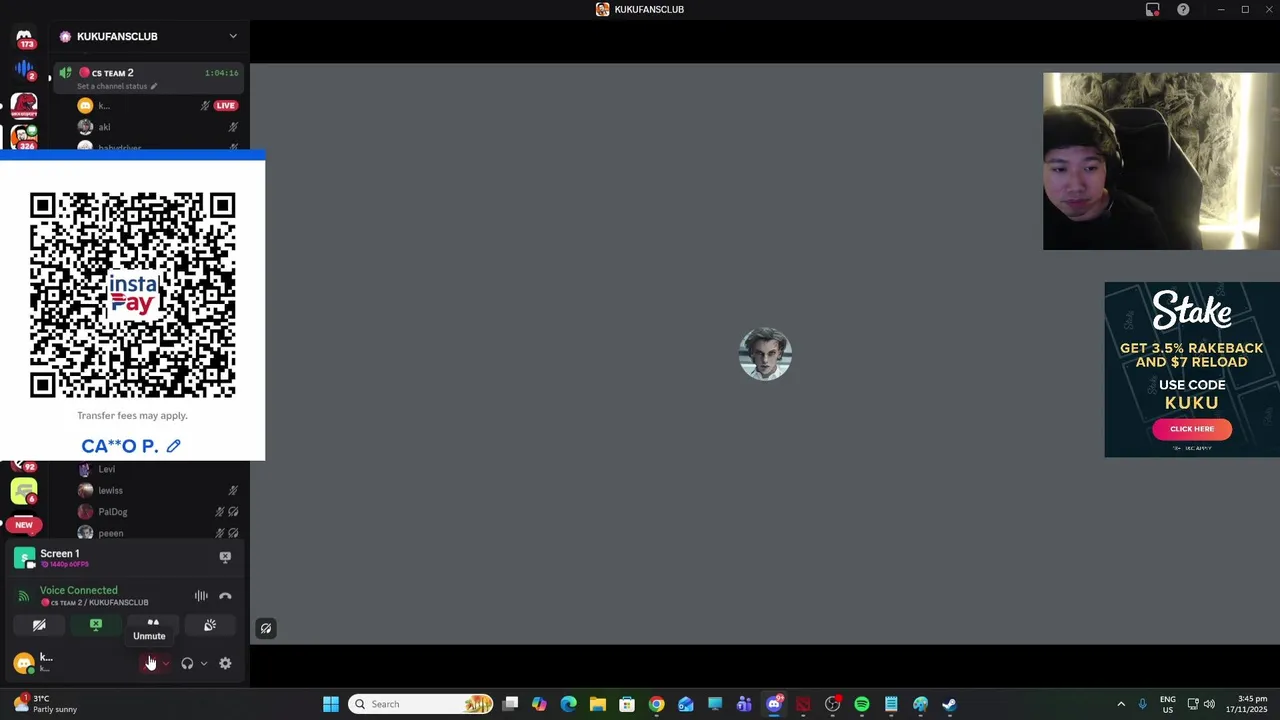Open Discord in taskbar
The height and width of the screenshot is (720, 1280).
coord(774,704)
